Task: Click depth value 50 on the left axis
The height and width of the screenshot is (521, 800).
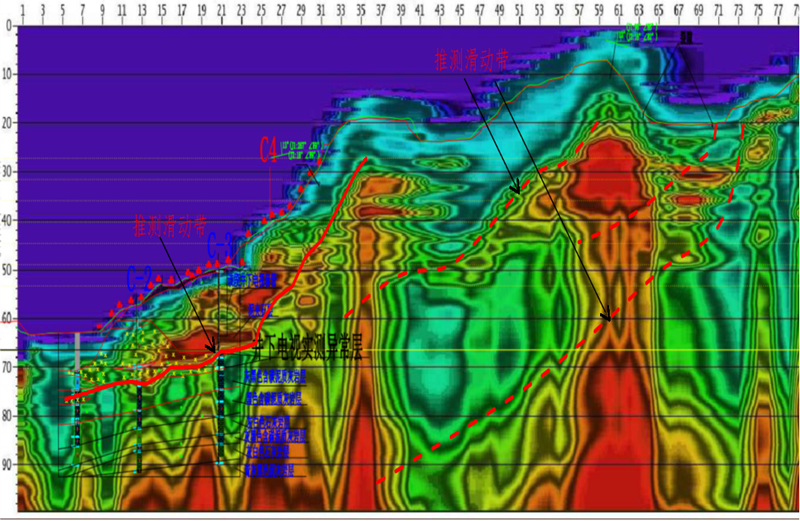Action: point(9,270)
